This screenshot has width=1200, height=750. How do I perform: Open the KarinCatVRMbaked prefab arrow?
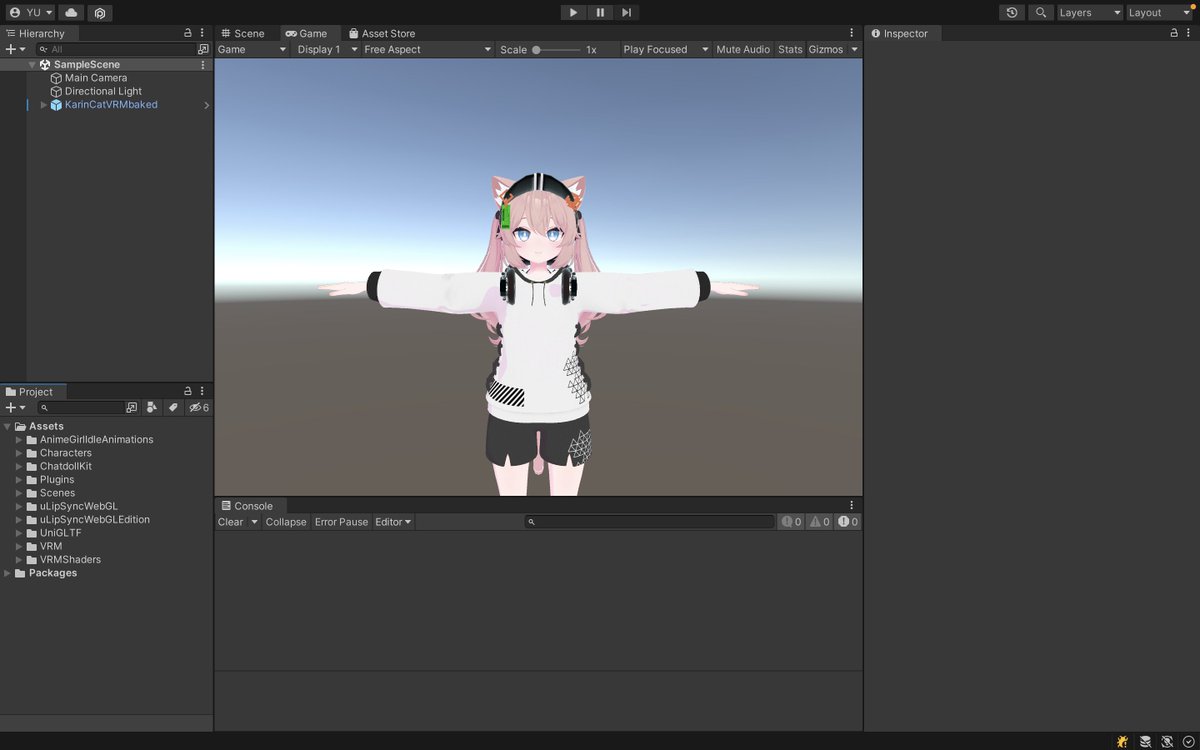tap(207, 105)
